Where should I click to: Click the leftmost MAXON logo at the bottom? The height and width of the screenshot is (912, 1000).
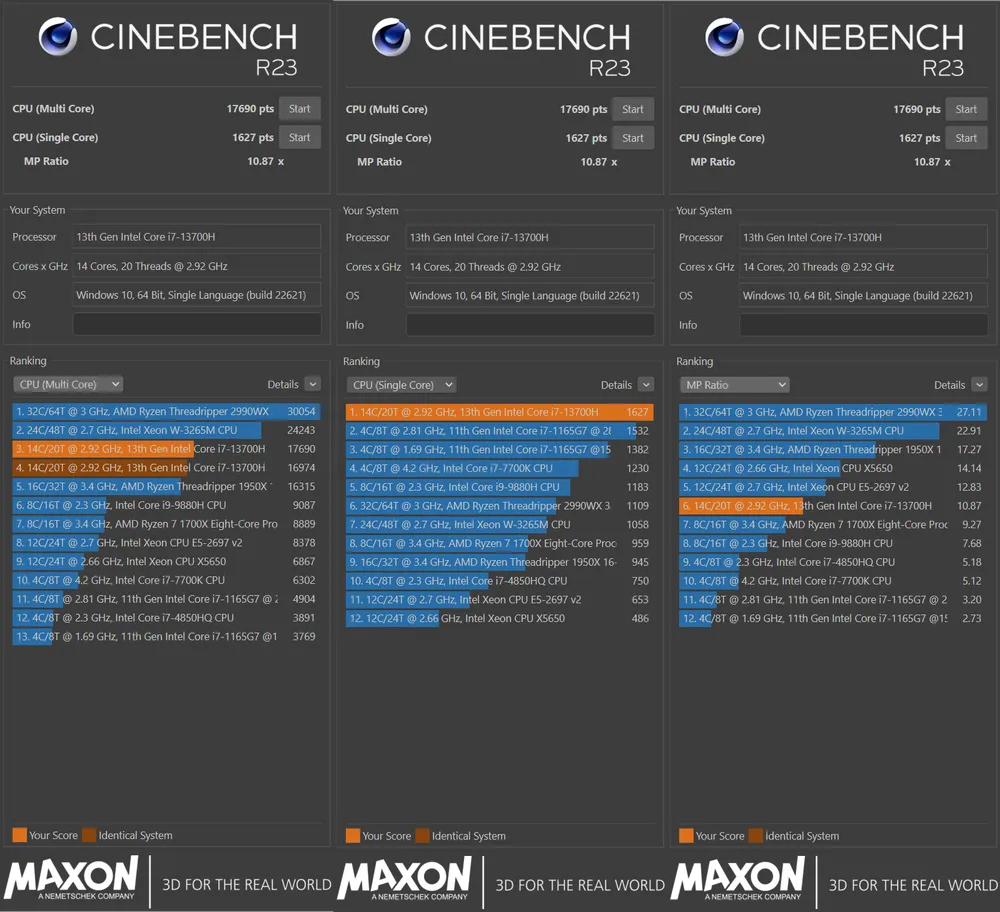click(71, 879)
